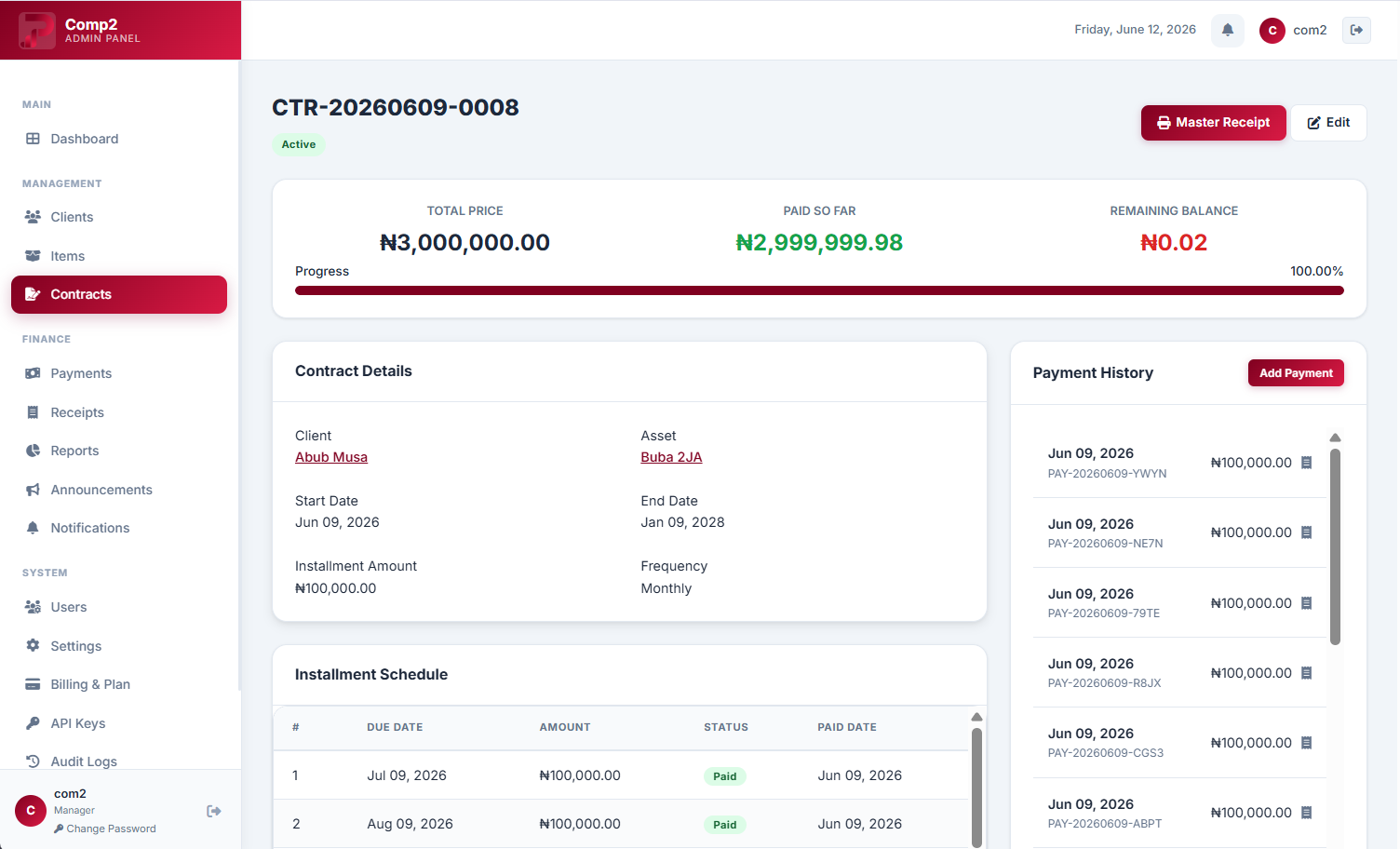
Task: Open the Items page label
Action: [x=68, y=256]
